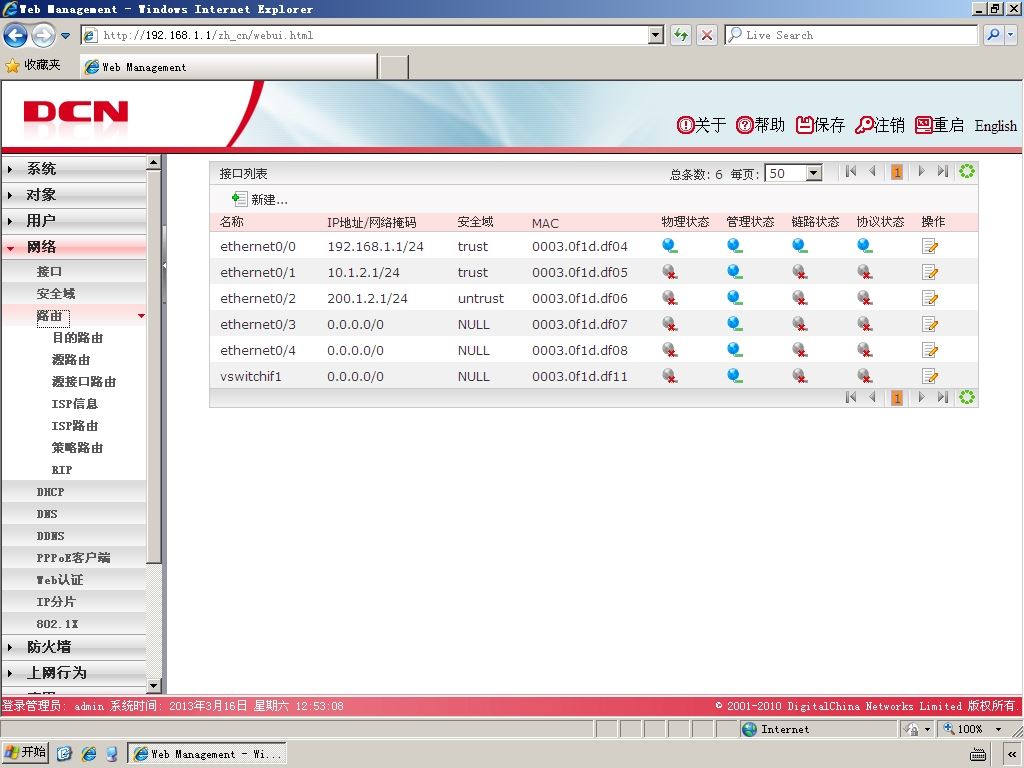Click the green refresh icon above the interface list
This screenshot has height=768, width=1024.
[x=967, y=172]
